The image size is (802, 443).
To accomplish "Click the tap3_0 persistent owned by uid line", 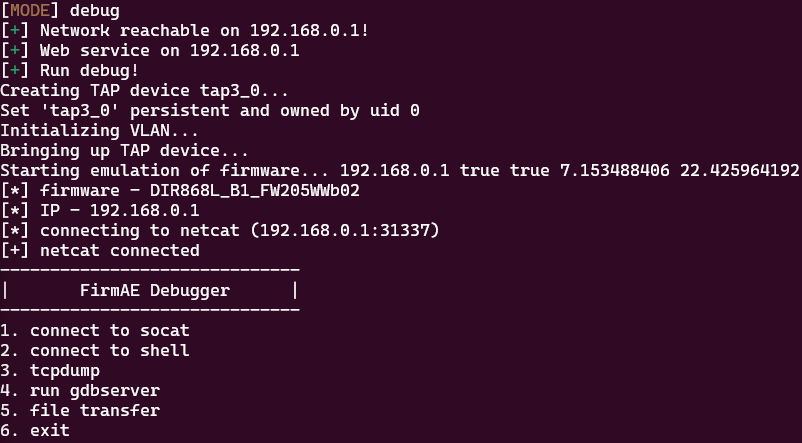I will [210, 110].
